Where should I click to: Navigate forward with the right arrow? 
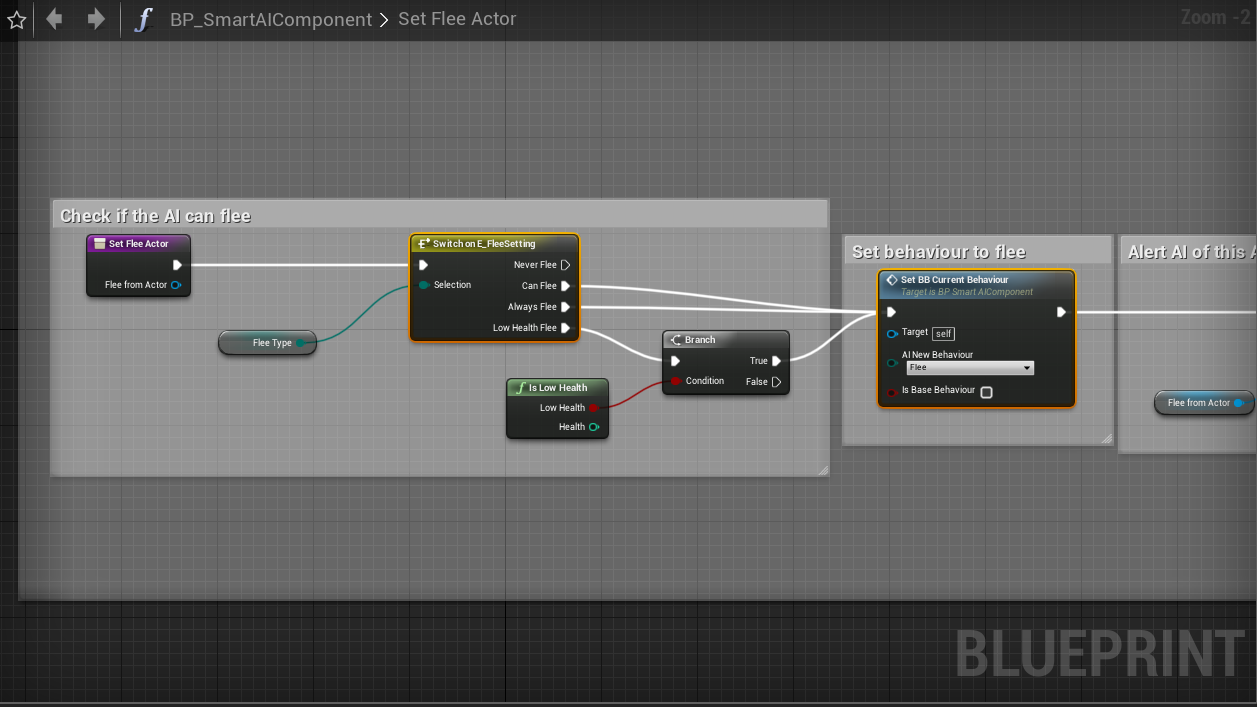pyautogui.click(x=95, y=19)
